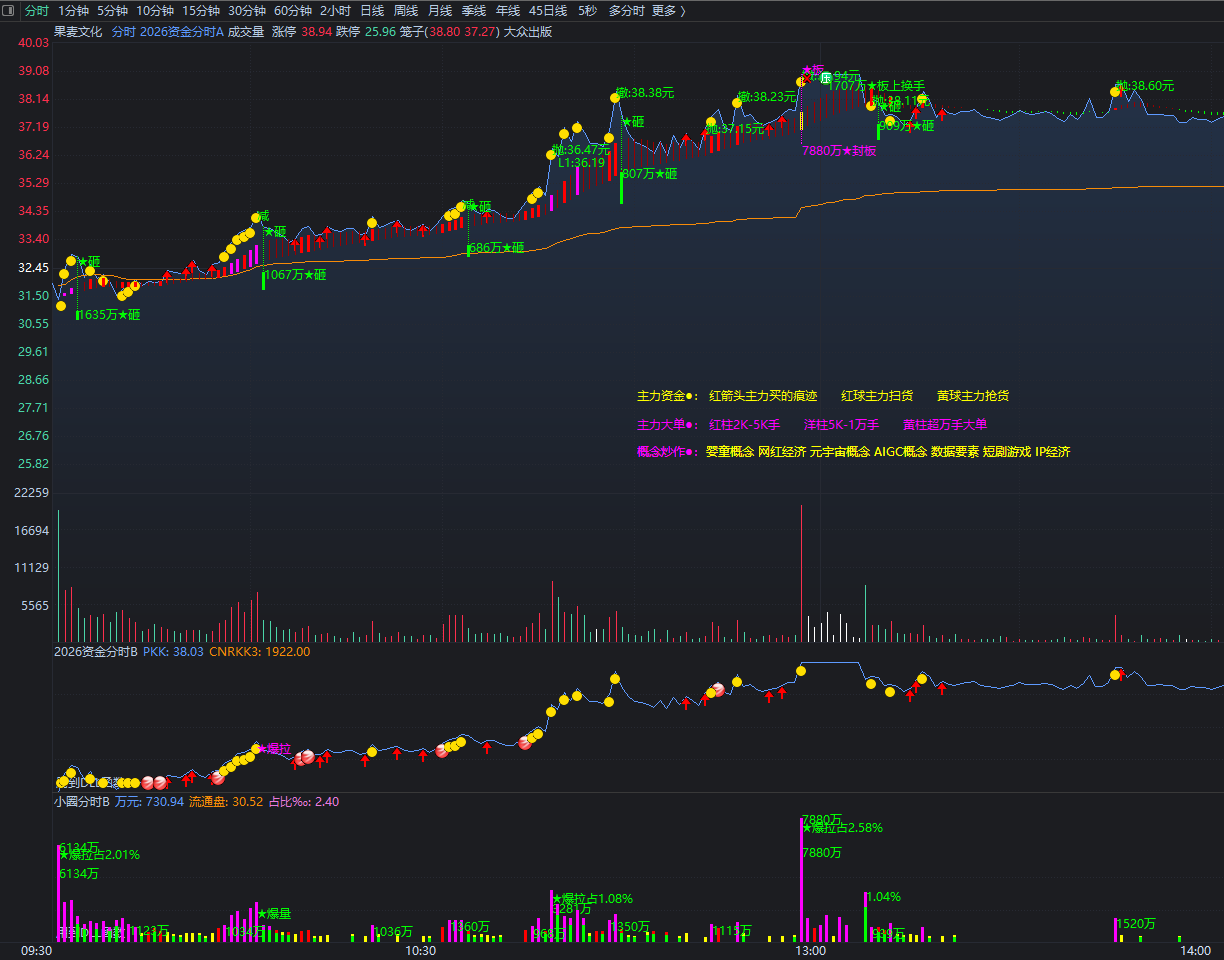The width and height of the screenshot is (1224, 960).
Task: Click the 撤:38.38元 annotation
Action: coord(646,93)
